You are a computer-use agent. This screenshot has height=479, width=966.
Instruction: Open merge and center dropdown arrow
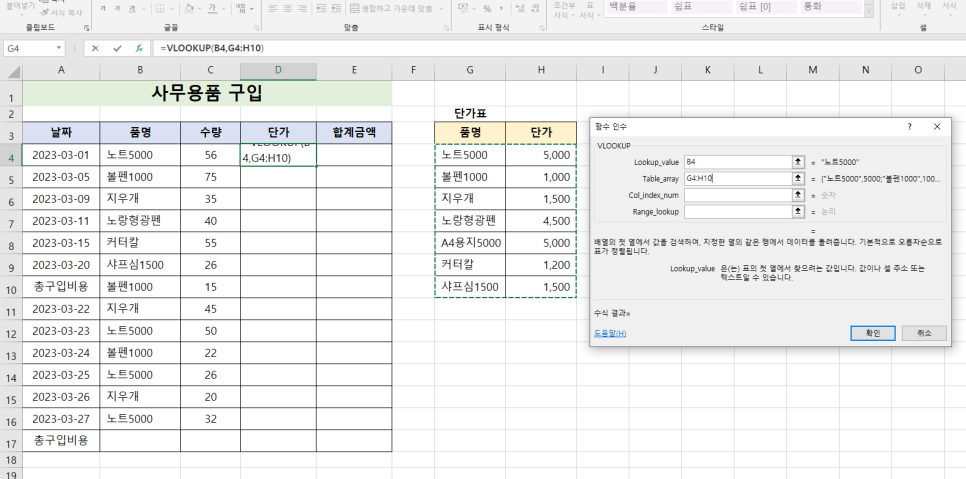point(441,9)
